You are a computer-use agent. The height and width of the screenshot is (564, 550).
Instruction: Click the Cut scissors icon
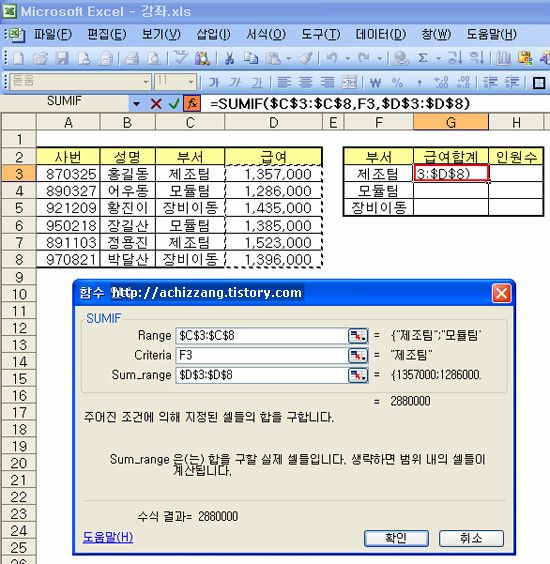click(x=229, y=58)
